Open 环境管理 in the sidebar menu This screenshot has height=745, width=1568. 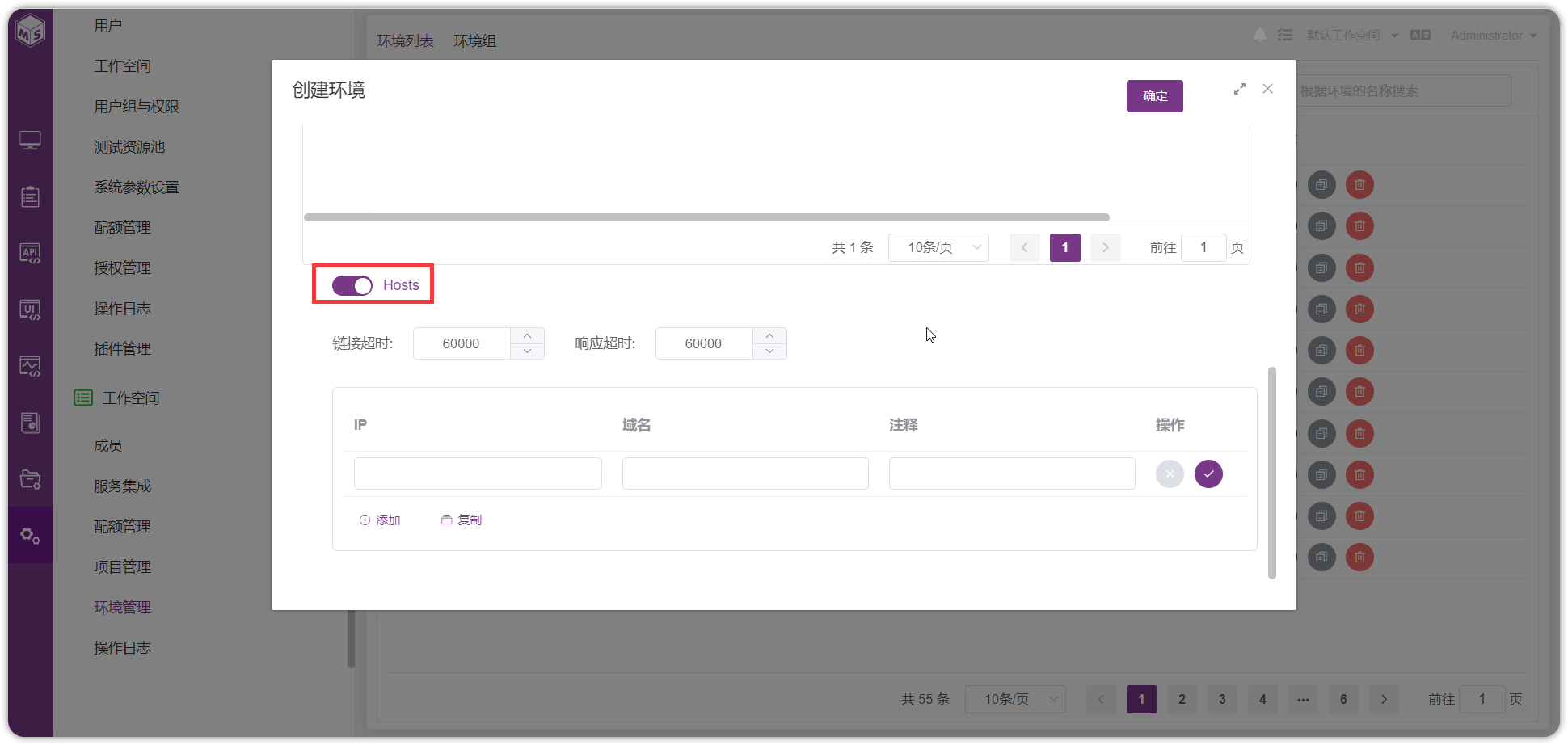click(122, 608)
